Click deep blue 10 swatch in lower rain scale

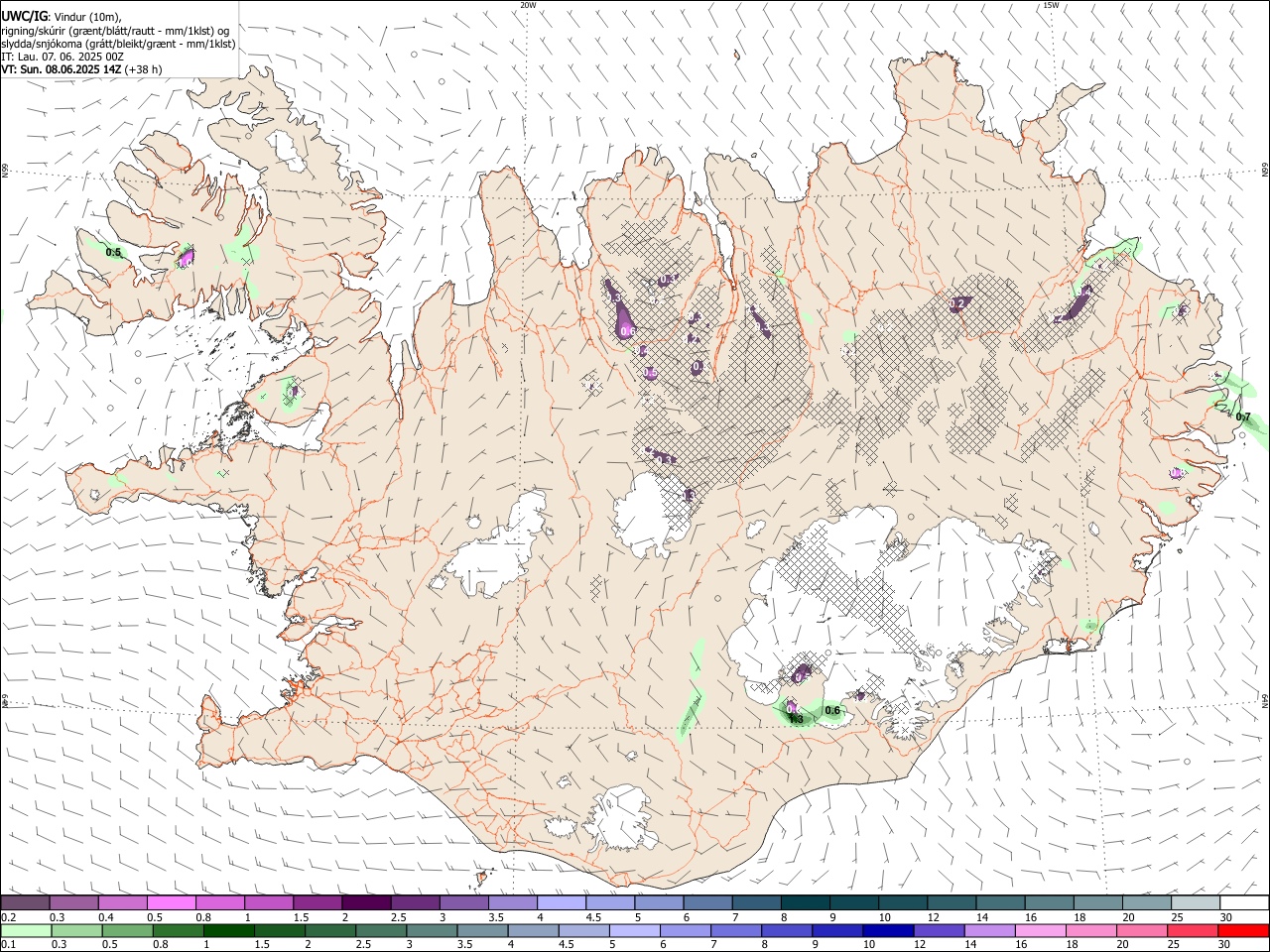pyautogui.click(x=887, y=931)
